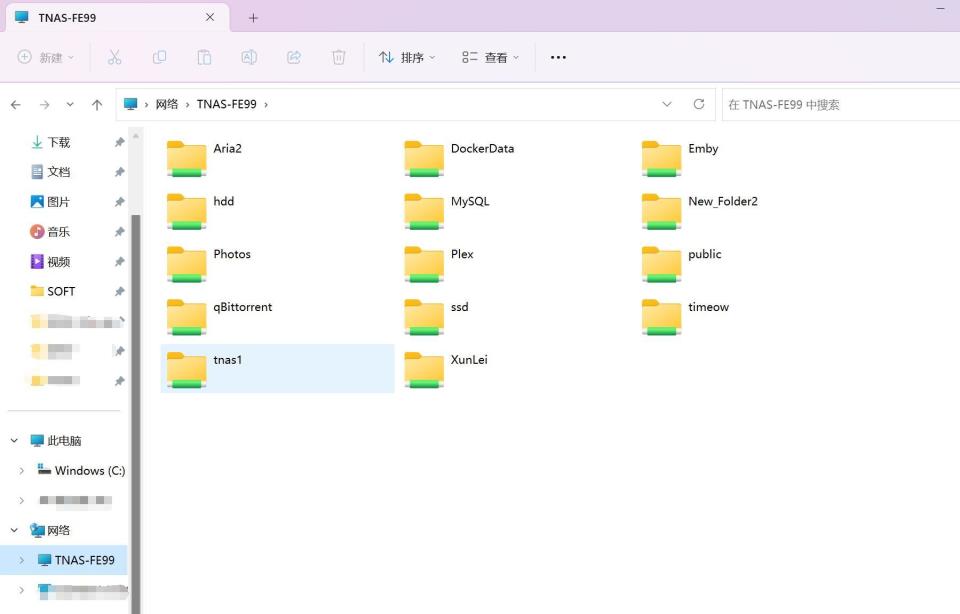The width and height of the screenshot is (960, 614).
Task: Go up one level with up arrow
Action: coord(97,105)
